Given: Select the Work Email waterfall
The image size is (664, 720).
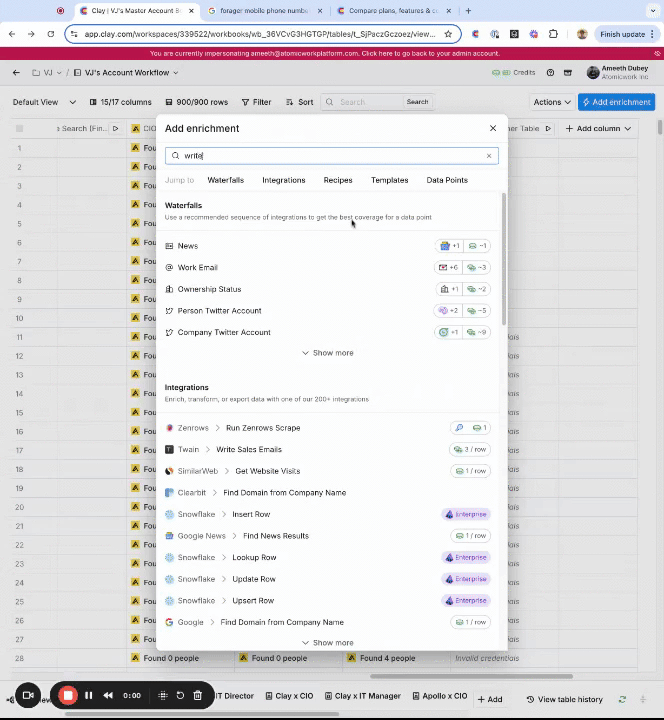Looking at the screenshot, I should pos(198,267).
